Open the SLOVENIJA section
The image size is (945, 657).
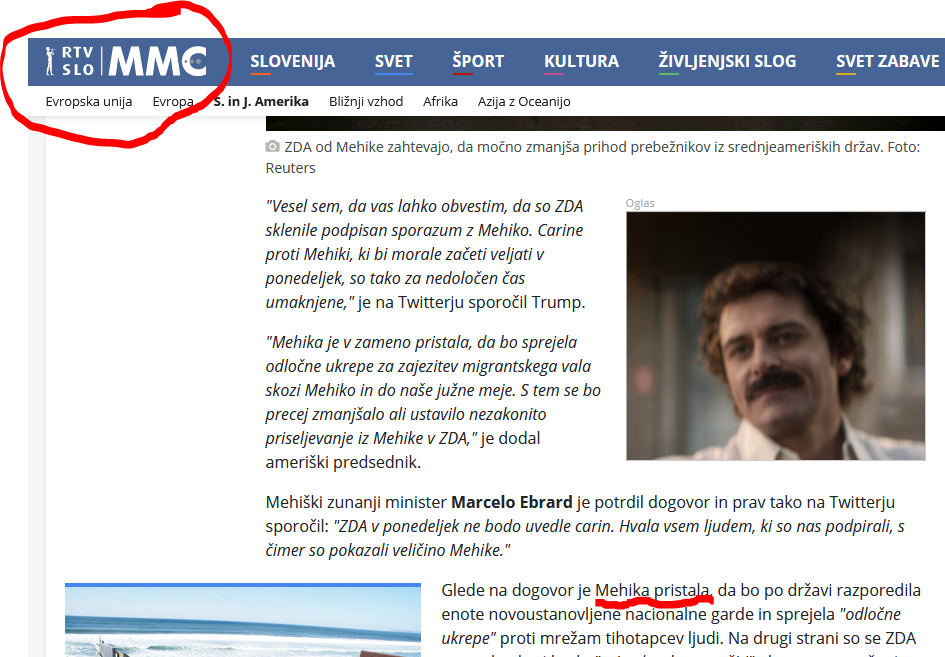(x=292, y=61)
